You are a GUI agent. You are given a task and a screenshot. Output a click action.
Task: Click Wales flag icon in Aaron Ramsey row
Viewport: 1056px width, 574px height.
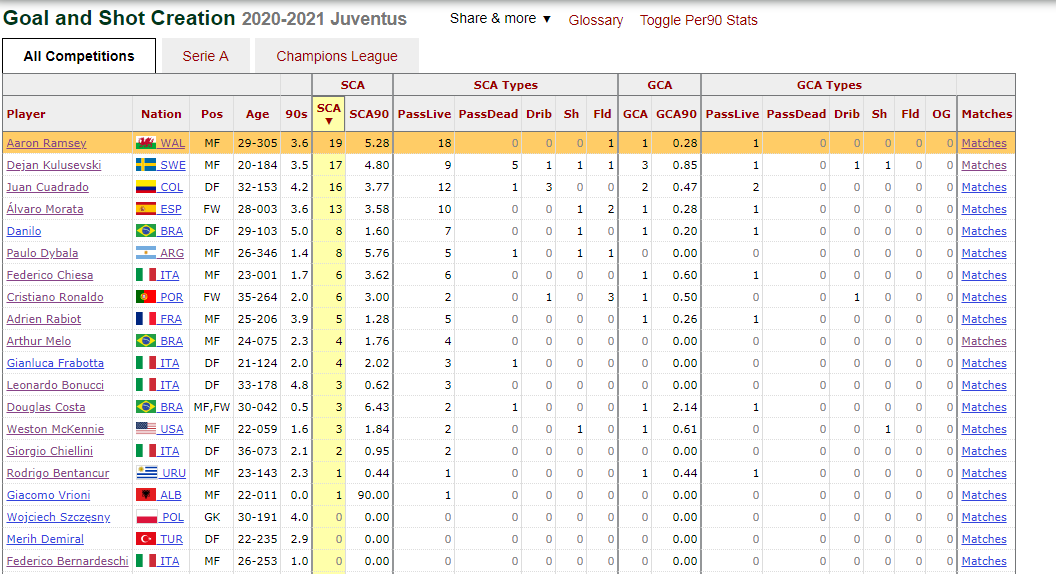point(146,143)
